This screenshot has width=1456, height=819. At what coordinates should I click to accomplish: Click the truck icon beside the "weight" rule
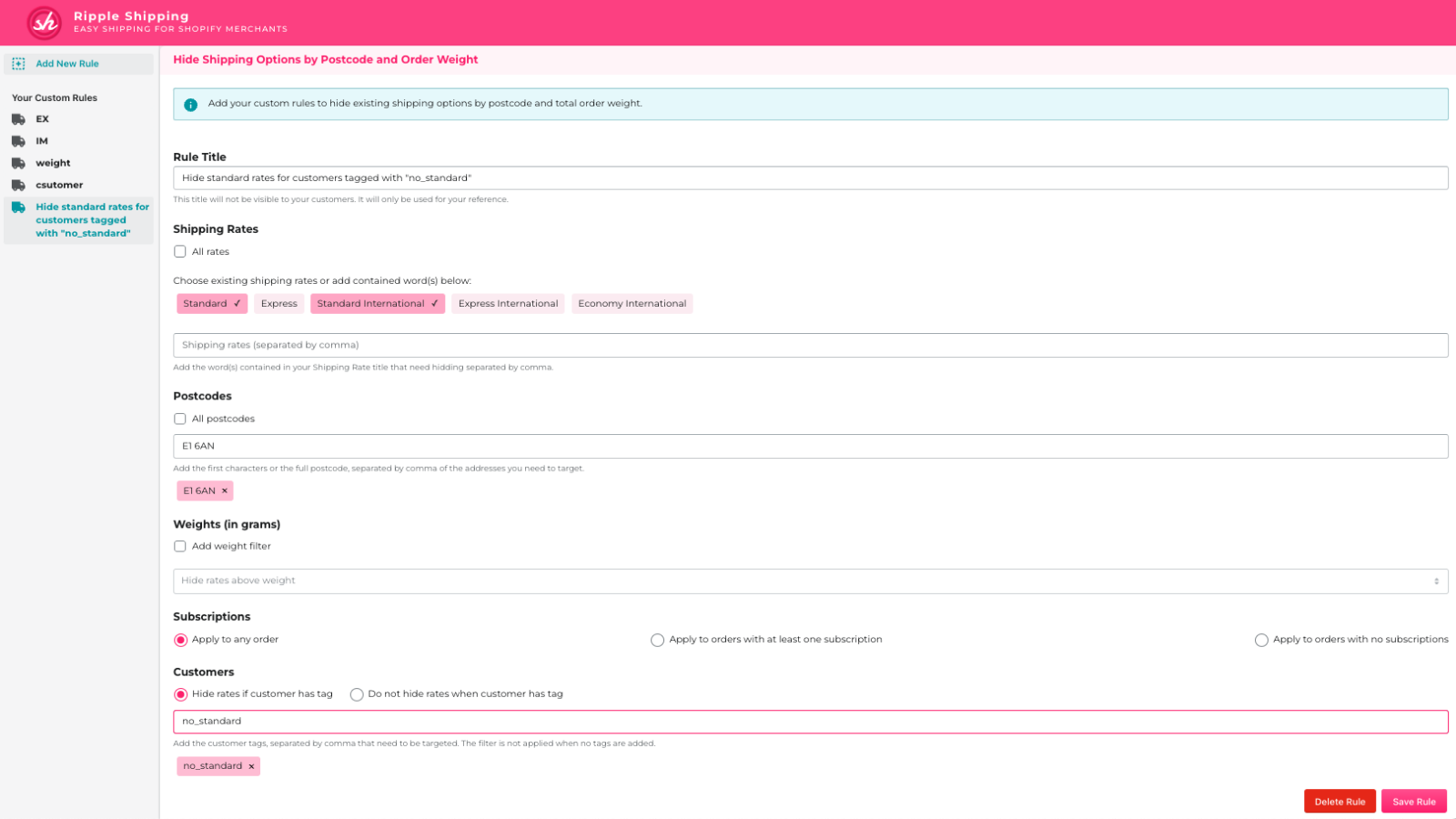pos(17,162)
